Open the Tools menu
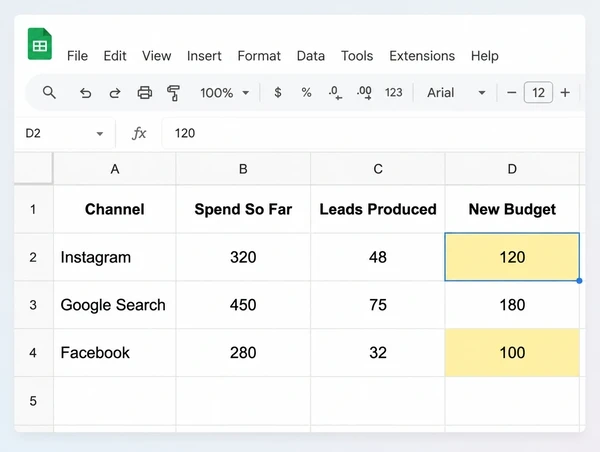This screenshot has height=452, width=600. click(x=357, y=56)
